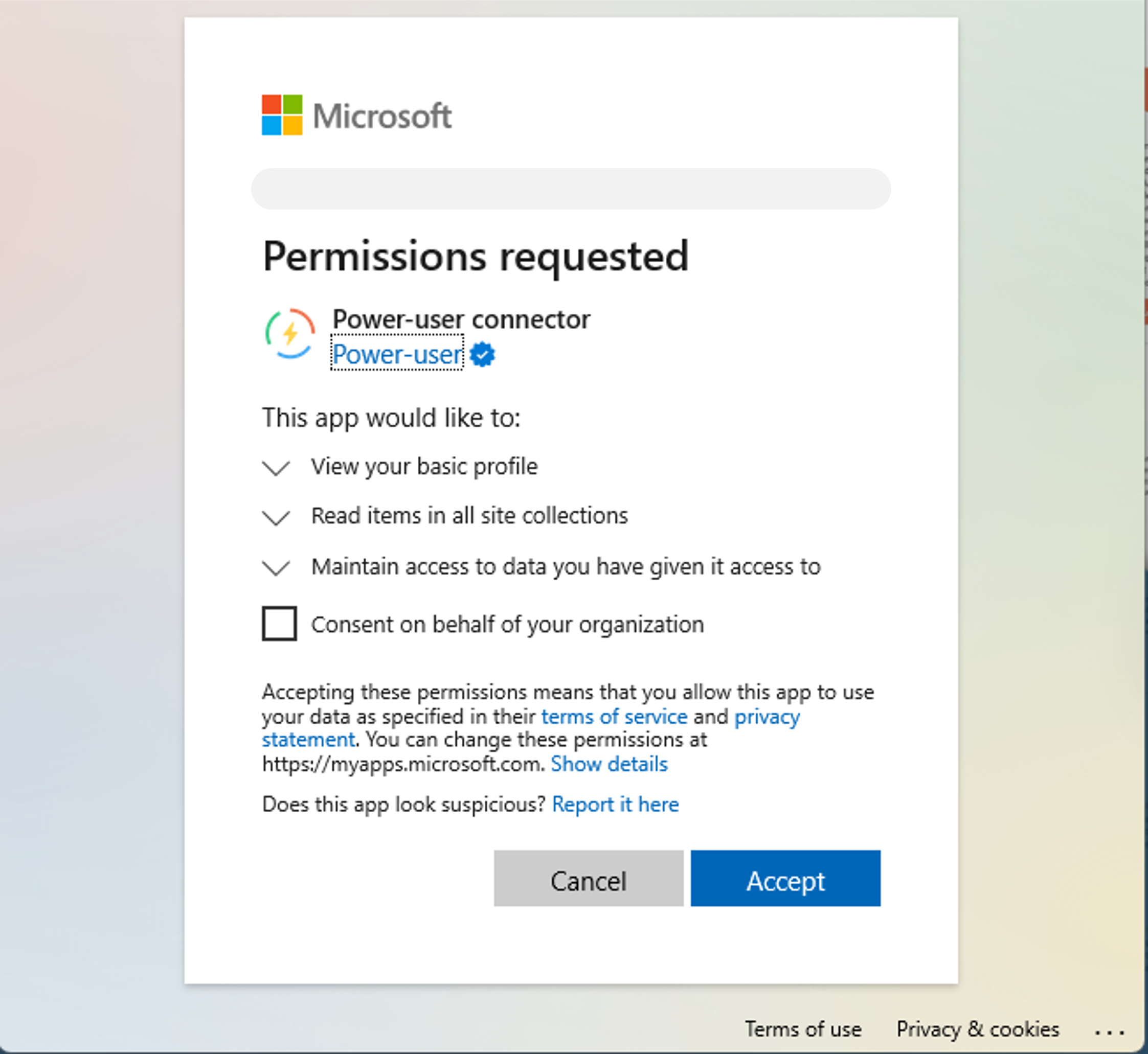Tick Consent on behalf of your organization
Screen dimensions: 1148x1054
point(279,624)
